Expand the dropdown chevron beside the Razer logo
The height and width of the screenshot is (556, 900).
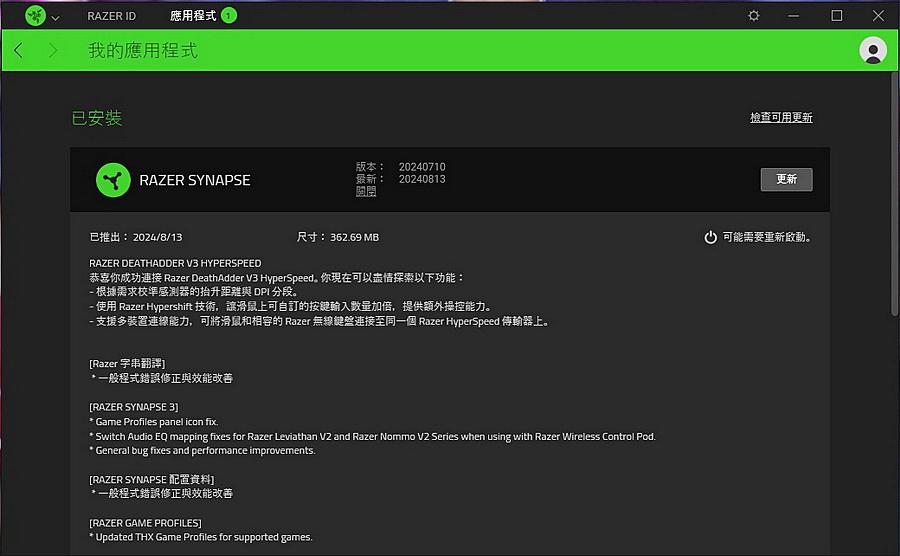click(55, 17)
